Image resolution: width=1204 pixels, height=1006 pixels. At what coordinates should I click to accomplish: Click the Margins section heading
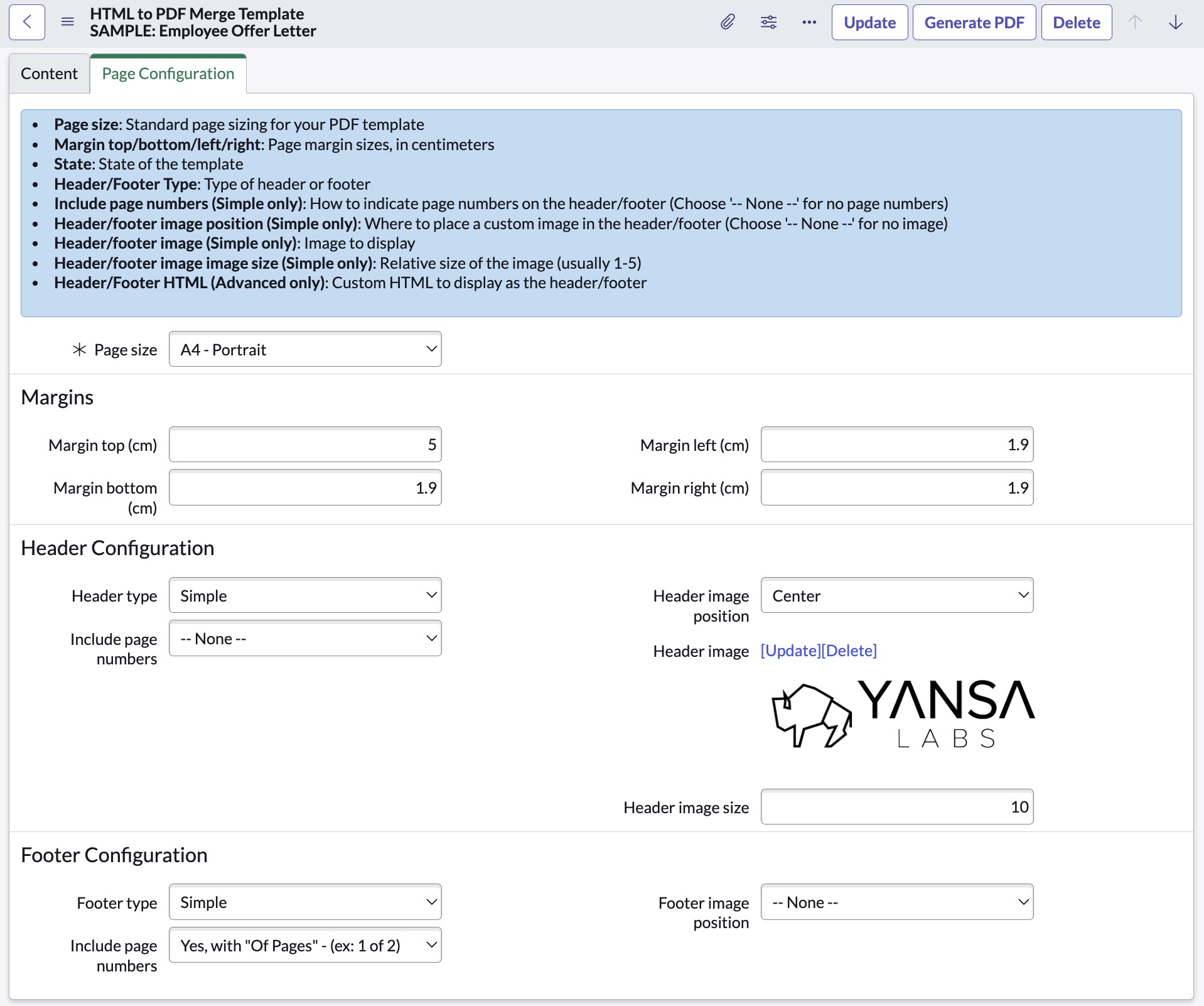tap(57, 398)
